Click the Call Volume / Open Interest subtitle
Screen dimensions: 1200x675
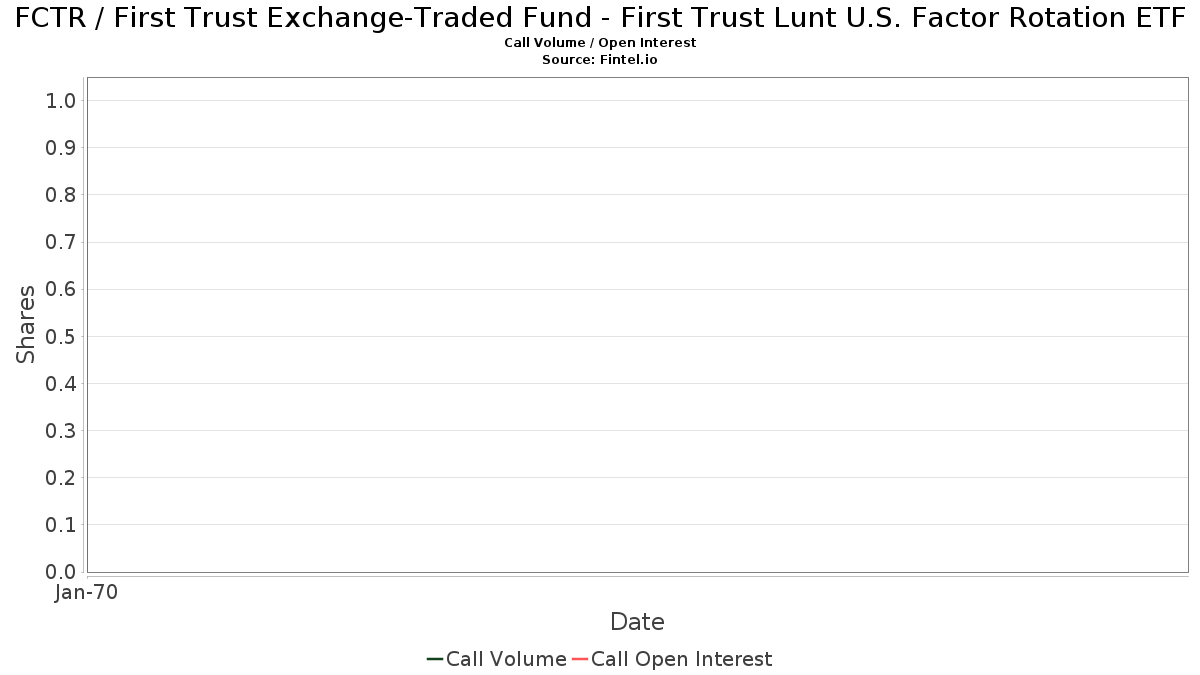600,43
